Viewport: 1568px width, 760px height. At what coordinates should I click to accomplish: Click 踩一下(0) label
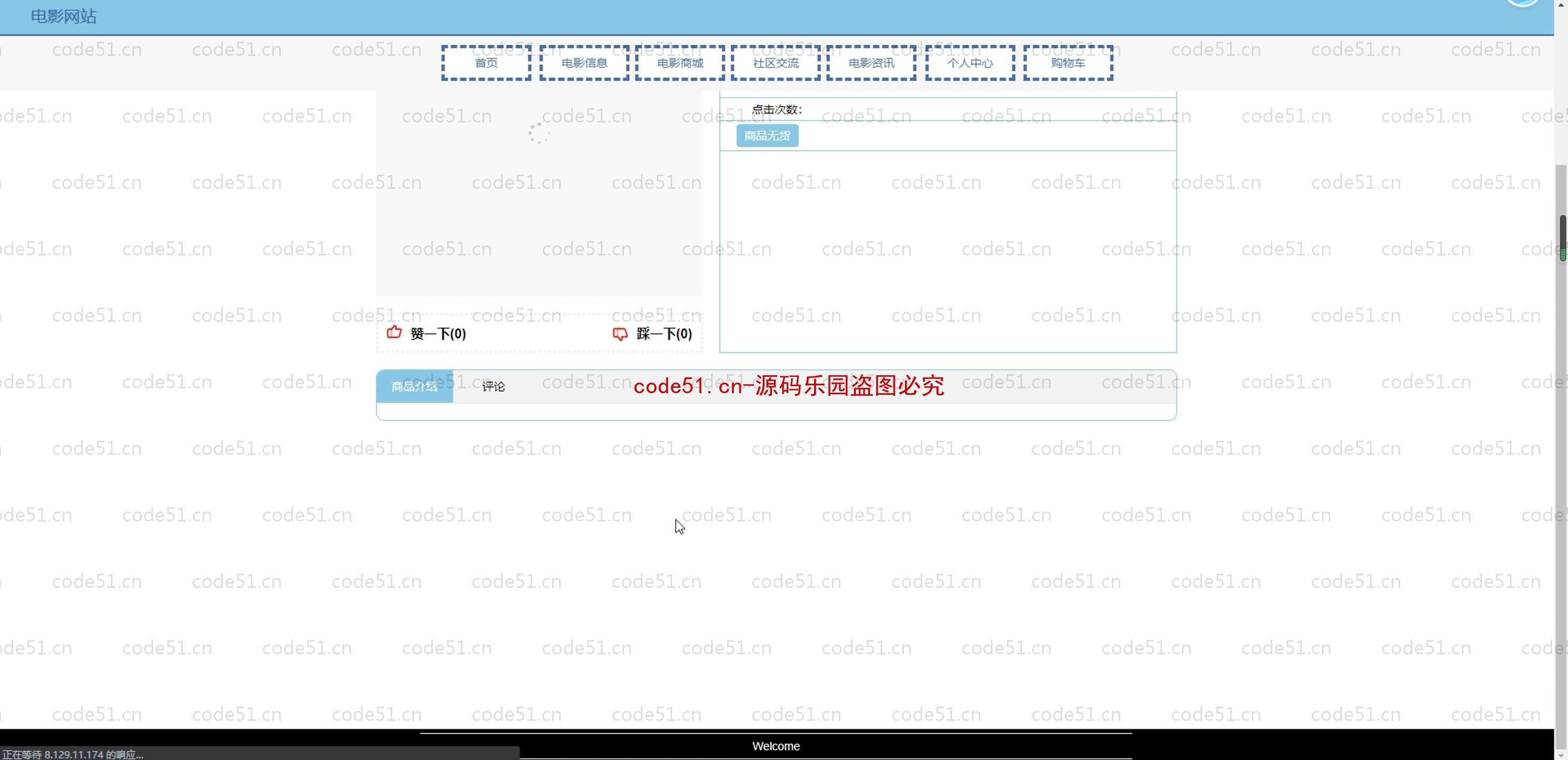(x=664, y=334)
